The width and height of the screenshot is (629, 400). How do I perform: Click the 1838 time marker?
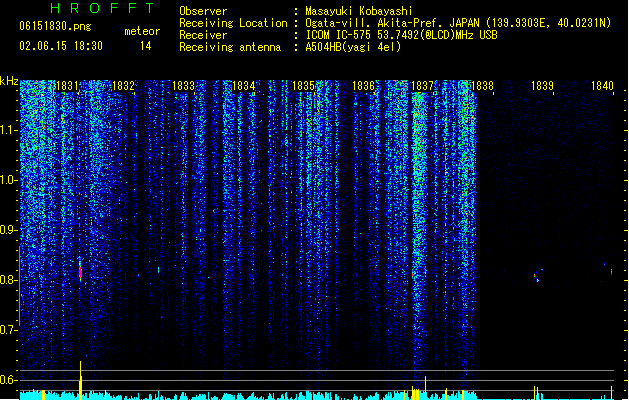click(x=482, y=86)
